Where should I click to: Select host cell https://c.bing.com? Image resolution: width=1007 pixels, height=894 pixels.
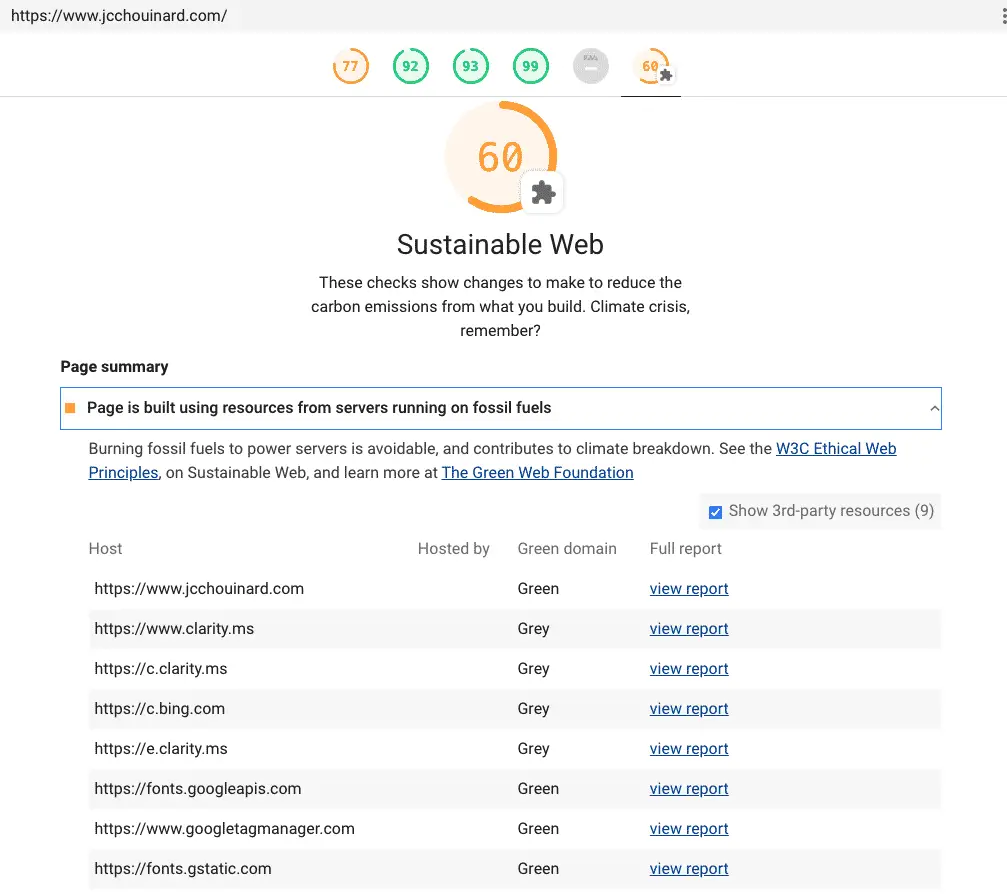(159, 708)
